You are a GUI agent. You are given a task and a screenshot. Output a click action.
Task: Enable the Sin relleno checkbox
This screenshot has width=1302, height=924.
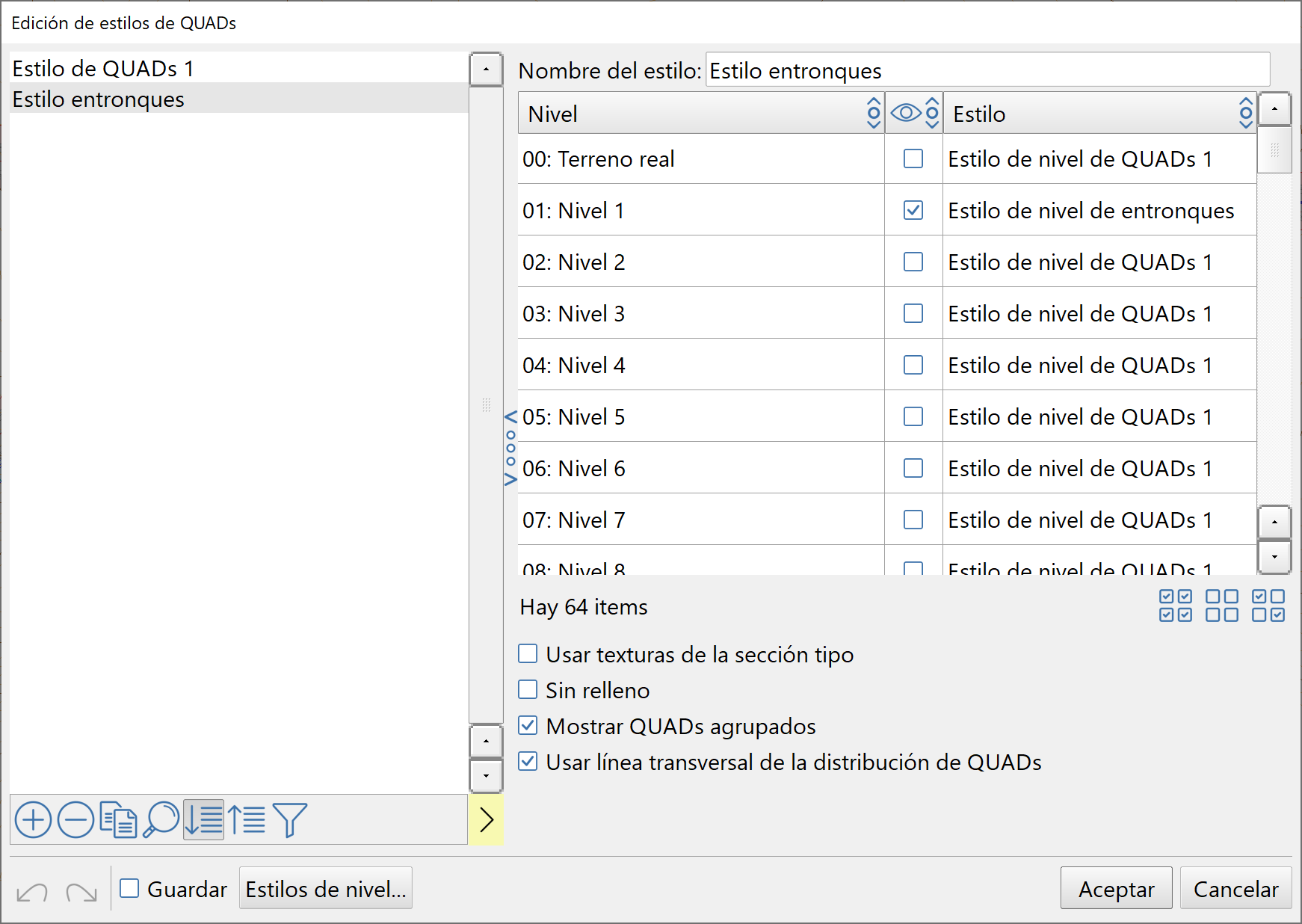click(528, 689)
